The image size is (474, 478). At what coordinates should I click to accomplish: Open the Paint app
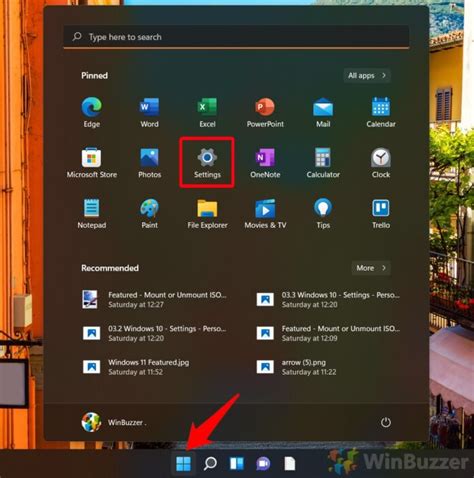[x=149, y=213]
